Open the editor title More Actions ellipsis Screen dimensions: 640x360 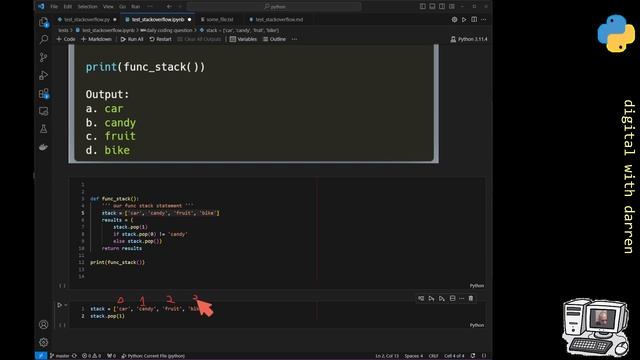484,20
